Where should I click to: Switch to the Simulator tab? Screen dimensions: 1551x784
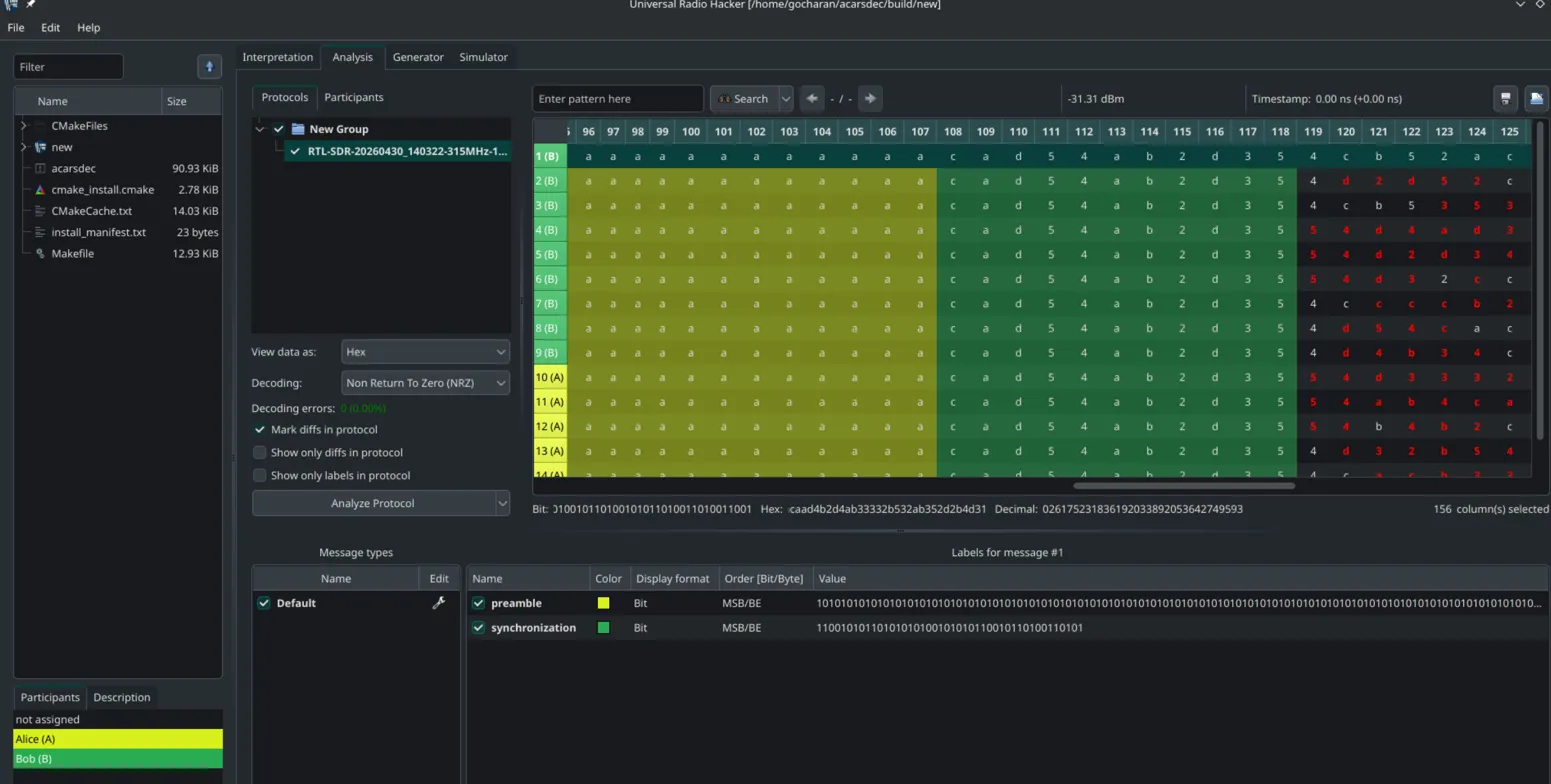pos(483,57)
